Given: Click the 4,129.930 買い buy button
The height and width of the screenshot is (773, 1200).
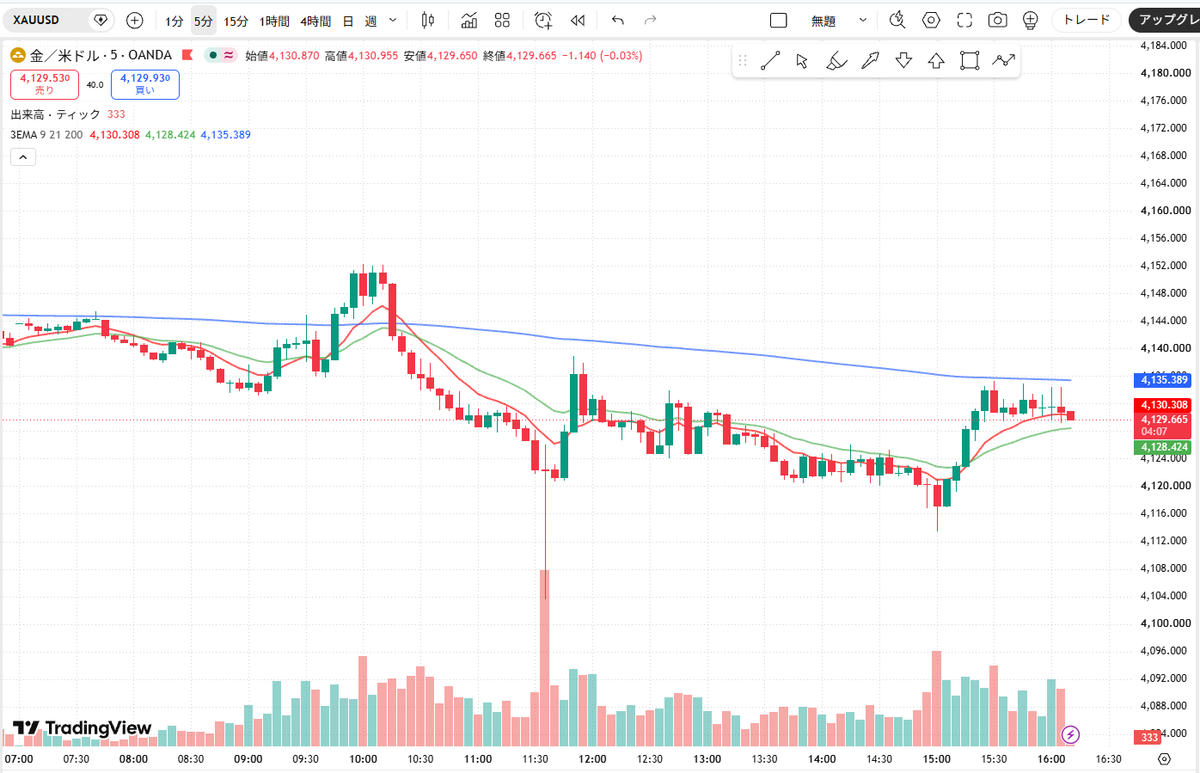Looking at the screenshot, I should (145, 84).
